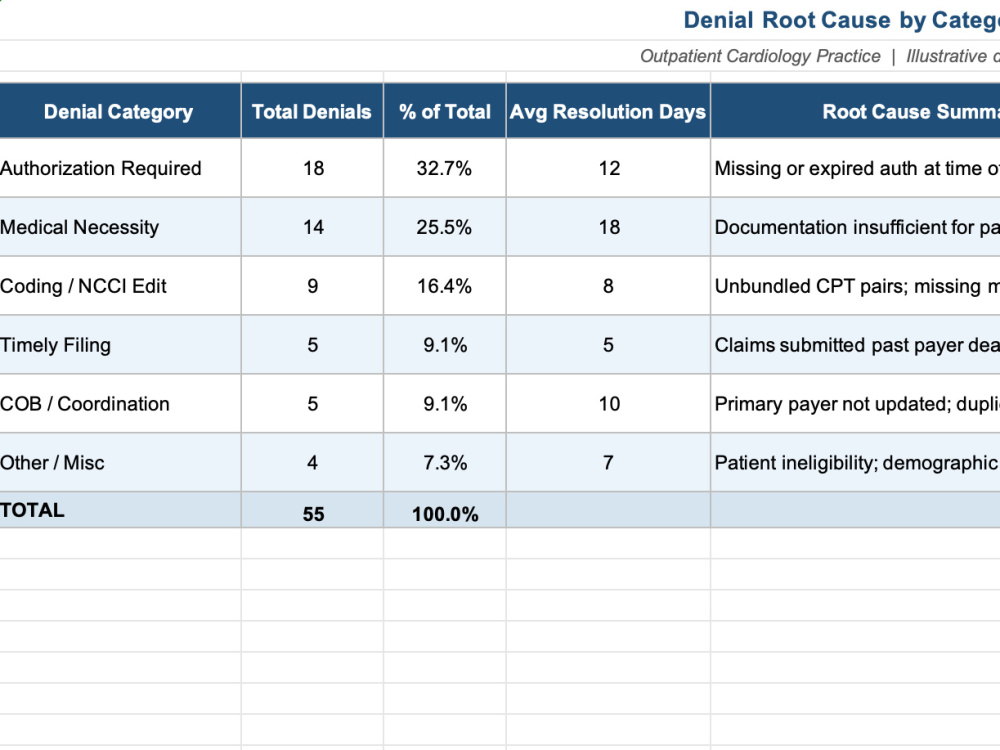Screen dimensions: 1000x750
Task: Click the 32.7% percentage cell
Action: pyautogui.click(x=445, y=168)
